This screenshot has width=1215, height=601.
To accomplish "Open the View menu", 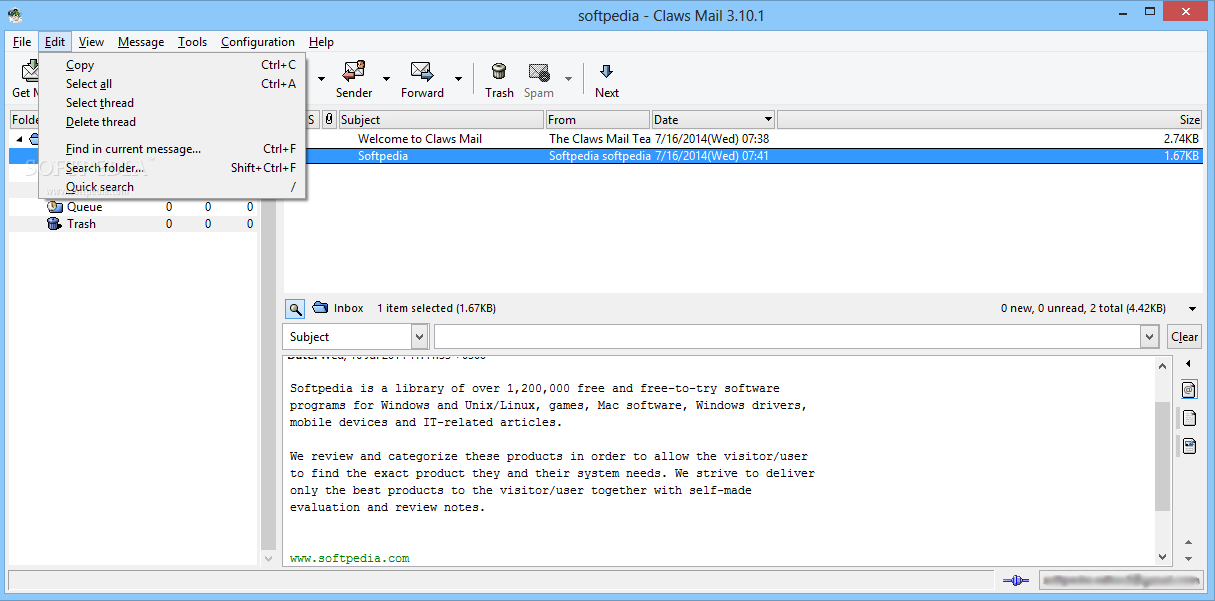I will tap(91, 42).
